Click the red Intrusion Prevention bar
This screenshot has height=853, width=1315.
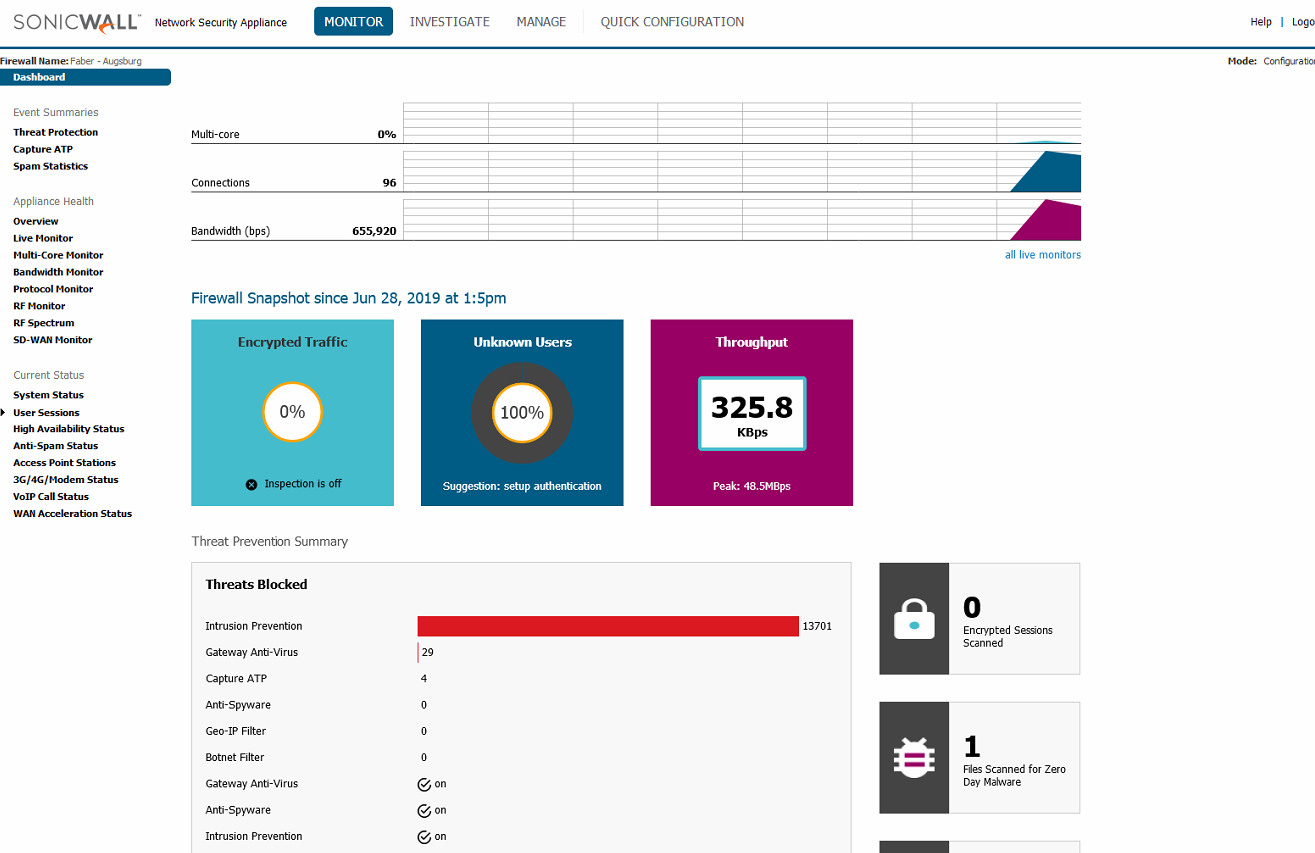pos(608,626)
